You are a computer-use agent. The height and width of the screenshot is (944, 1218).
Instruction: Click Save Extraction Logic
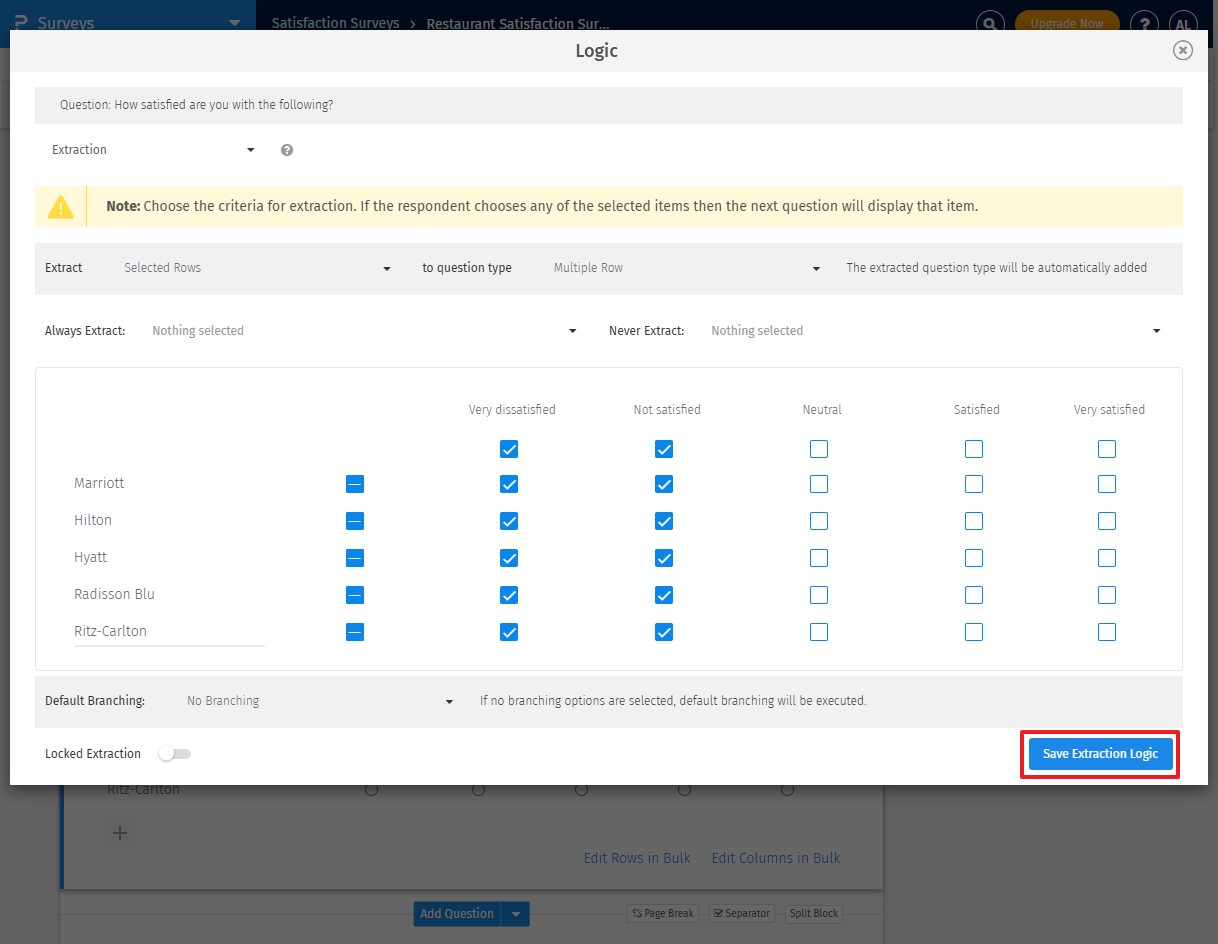pyautogui.click(x=1099, y=753)
